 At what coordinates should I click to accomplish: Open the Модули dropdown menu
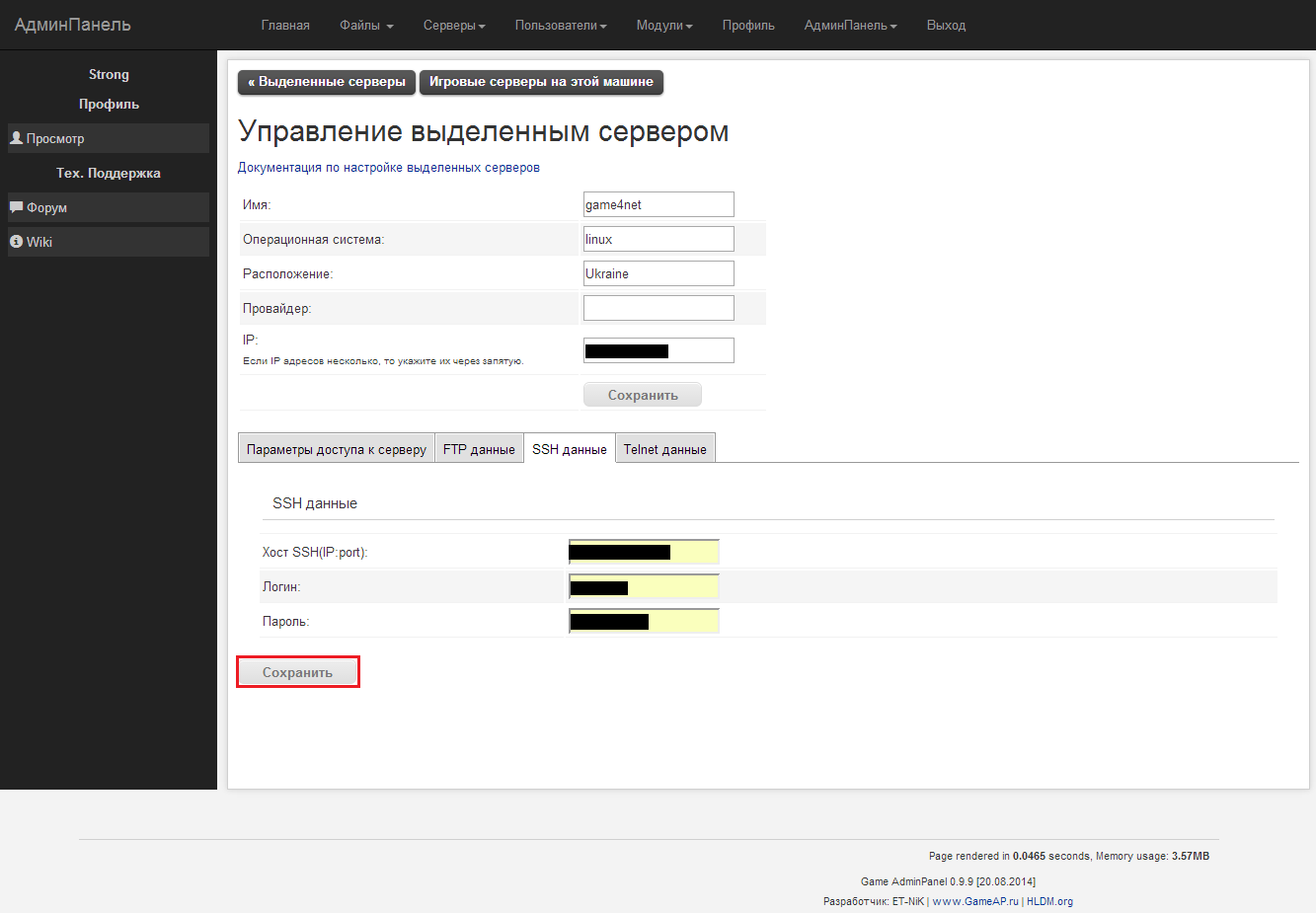coord(664,26)
